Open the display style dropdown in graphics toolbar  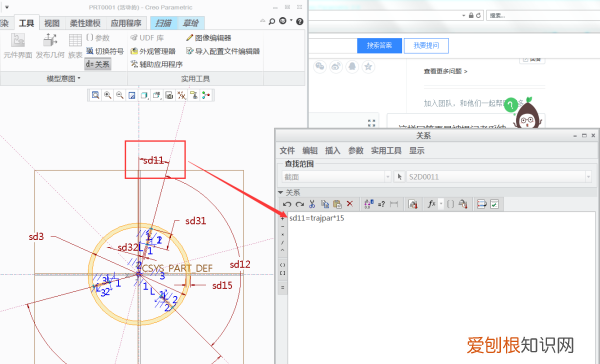(x=144, y=95)
